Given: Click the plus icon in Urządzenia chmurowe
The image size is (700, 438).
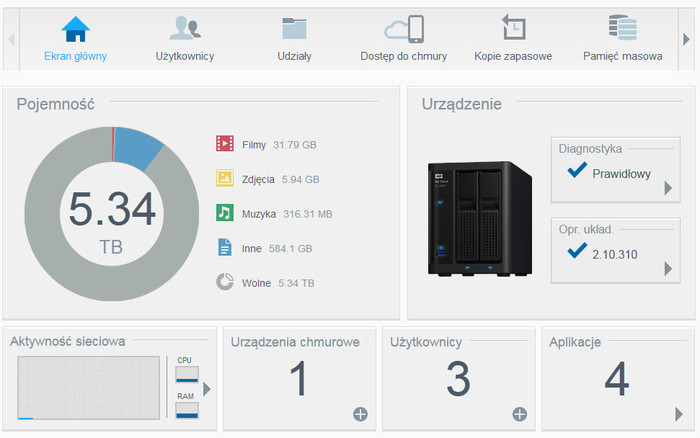Looking at the screenshot, I should [x=360, y=414].
